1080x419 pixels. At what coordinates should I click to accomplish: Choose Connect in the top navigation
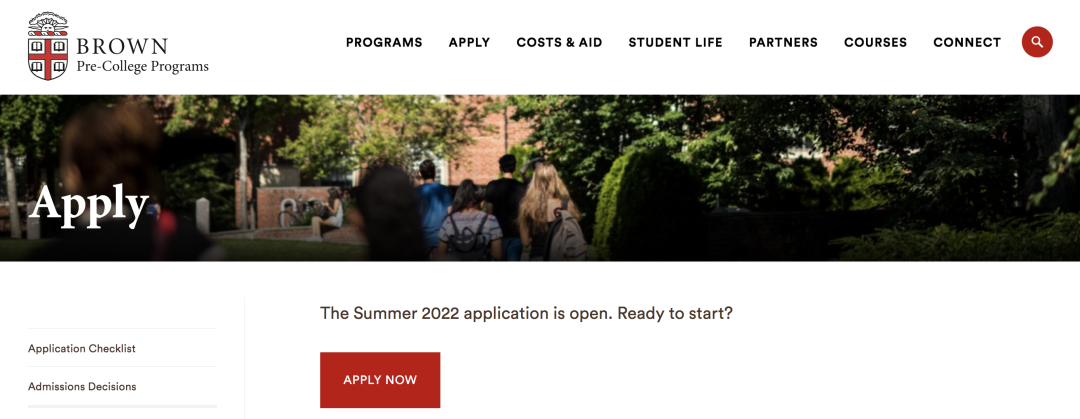966,43
